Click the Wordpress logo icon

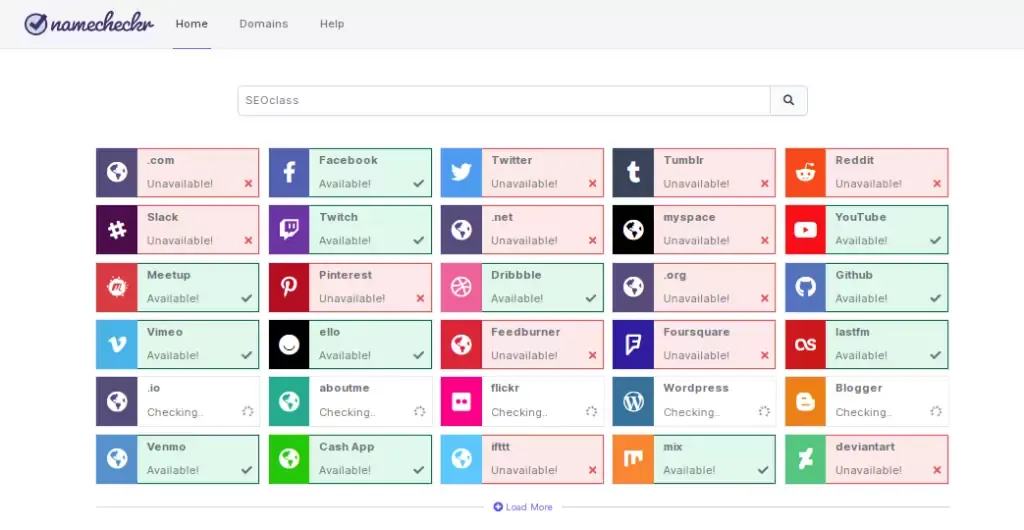pyautogui.click(x=633, y=402)
